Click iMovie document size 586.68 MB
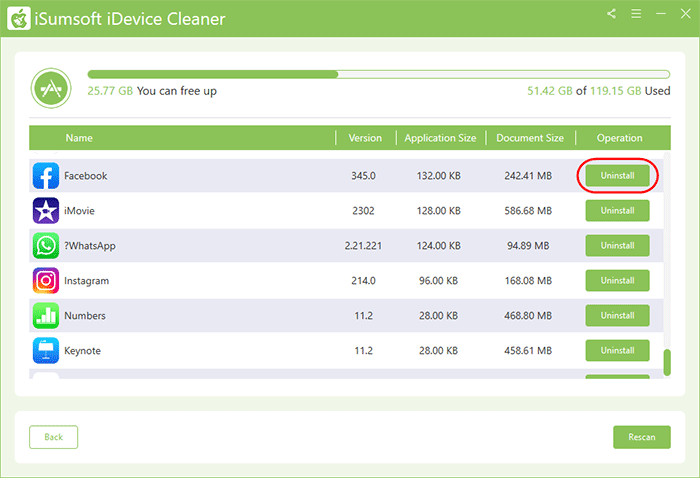Screen dimensions: 700x478 pos(528,211)
